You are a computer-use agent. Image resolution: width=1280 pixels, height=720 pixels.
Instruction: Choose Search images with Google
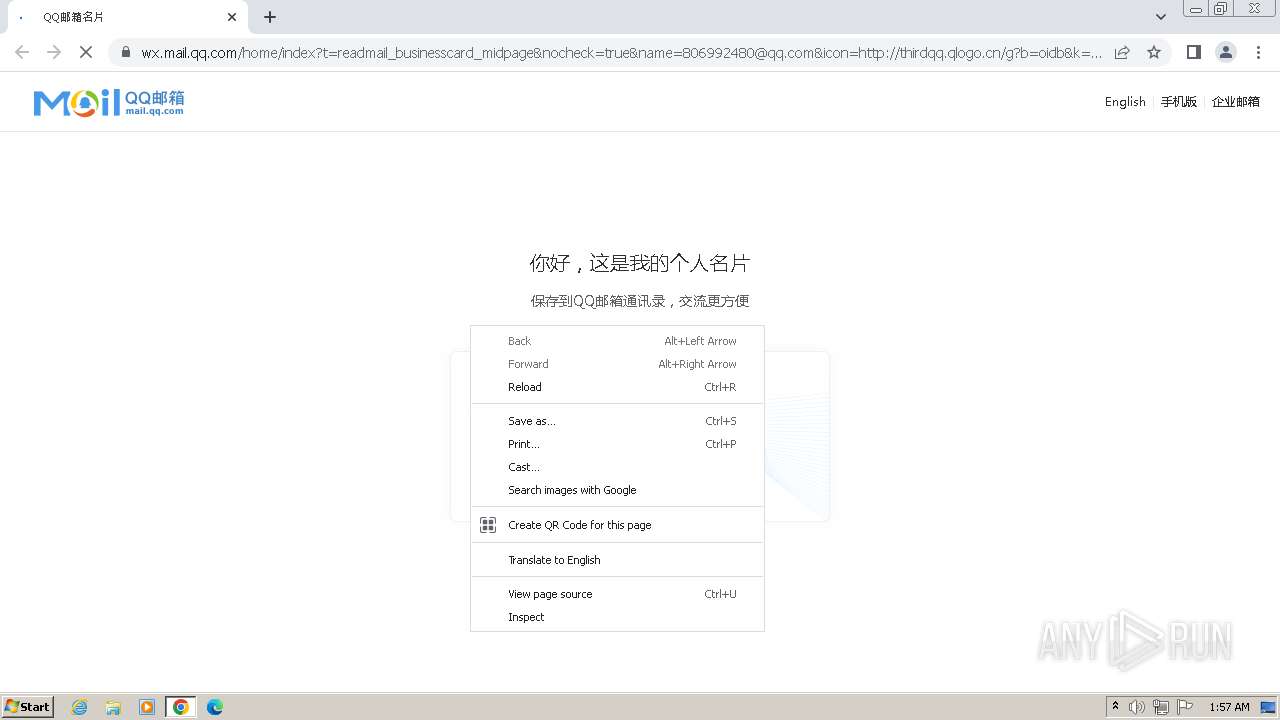pos(617,490)
